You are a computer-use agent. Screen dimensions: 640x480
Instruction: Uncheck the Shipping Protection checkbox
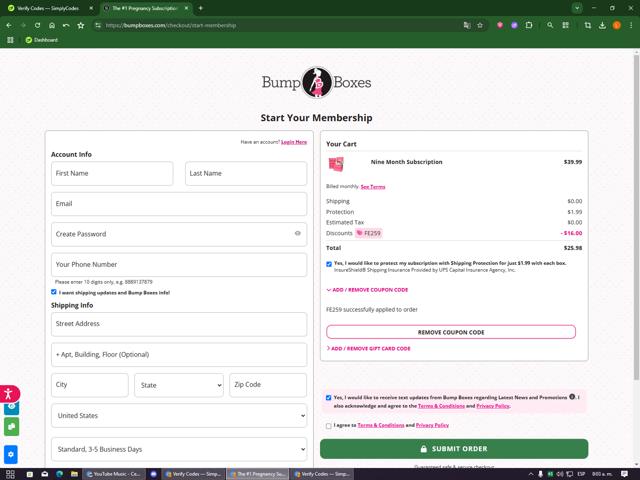pyautogui.click(x=329, y=264)
